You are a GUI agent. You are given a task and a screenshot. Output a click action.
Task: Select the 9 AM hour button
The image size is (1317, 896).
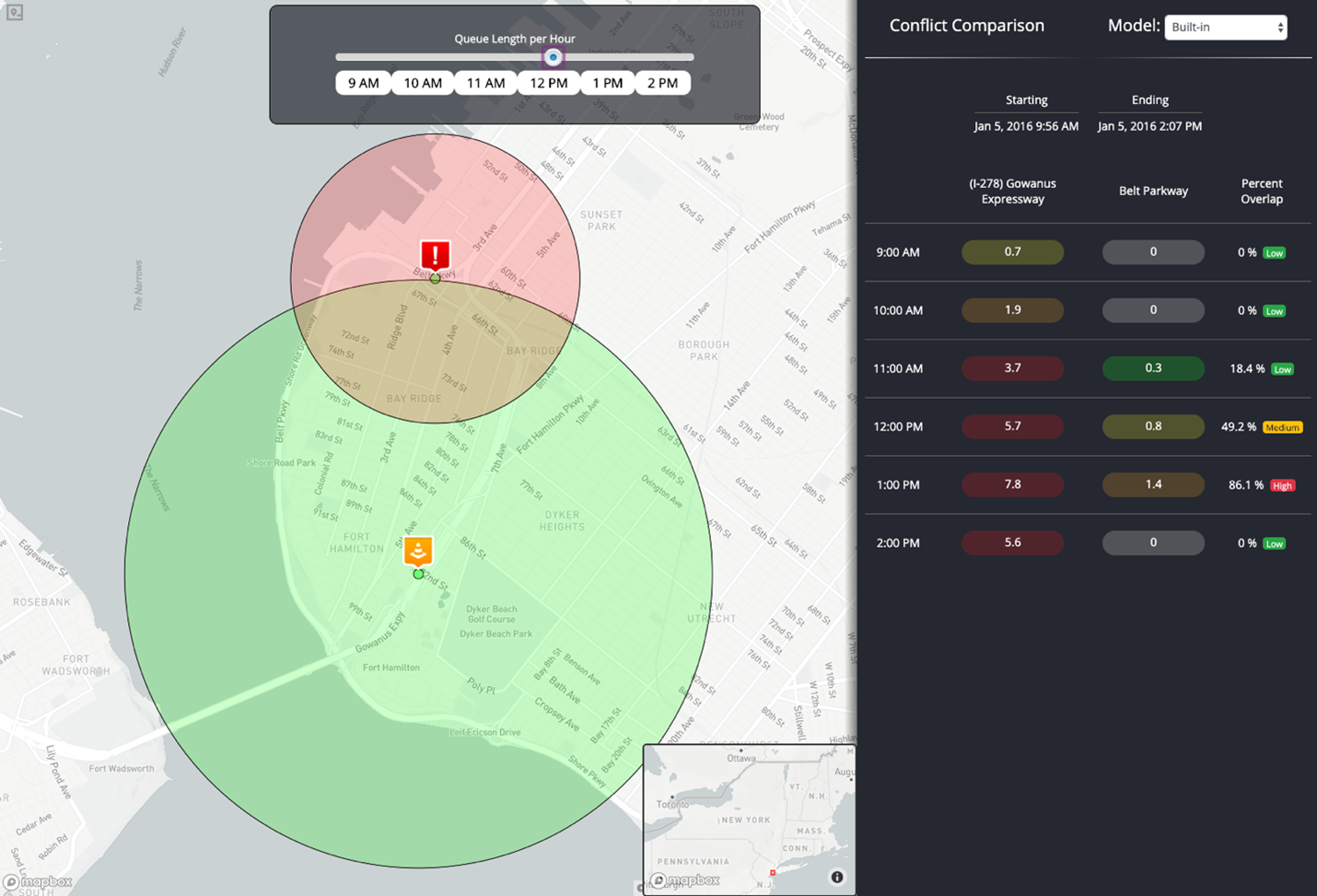tap(363, 83)
